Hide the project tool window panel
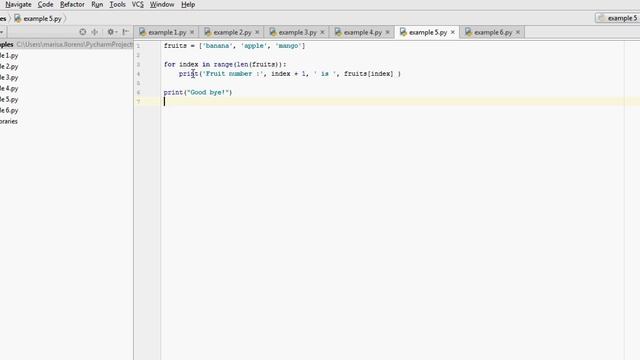This screenshot has height=360, width=640. [126, 32]
